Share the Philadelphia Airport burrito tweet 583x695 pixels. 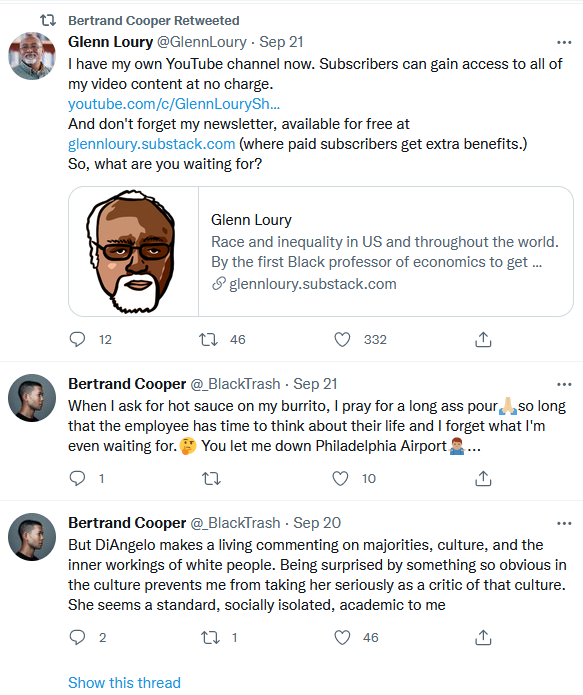483,479
